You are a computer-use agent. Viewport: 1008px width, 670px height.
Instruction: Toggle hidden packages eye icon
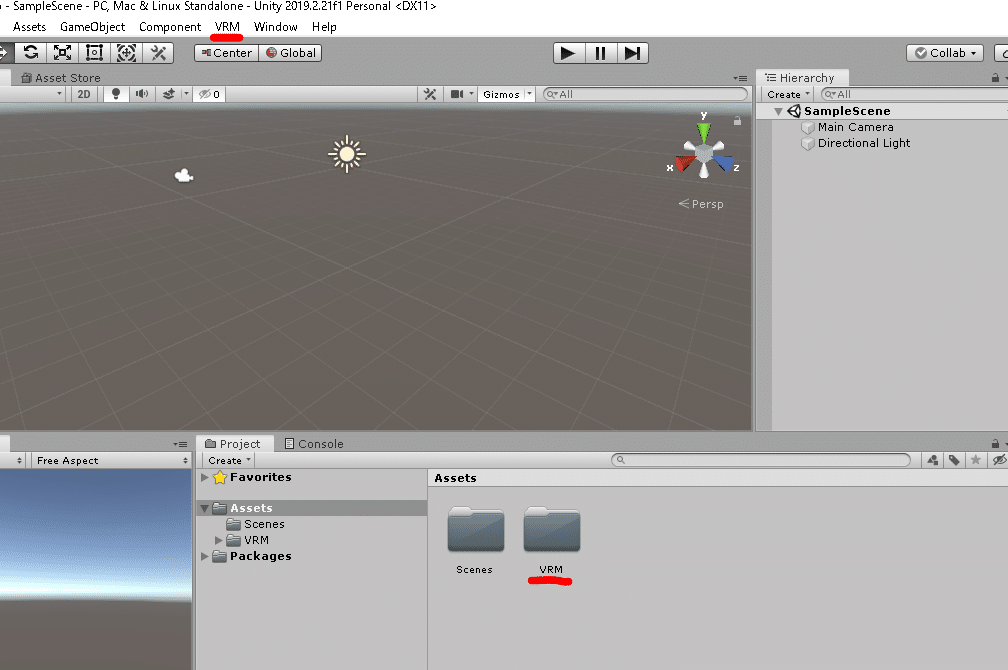(998, 460)
